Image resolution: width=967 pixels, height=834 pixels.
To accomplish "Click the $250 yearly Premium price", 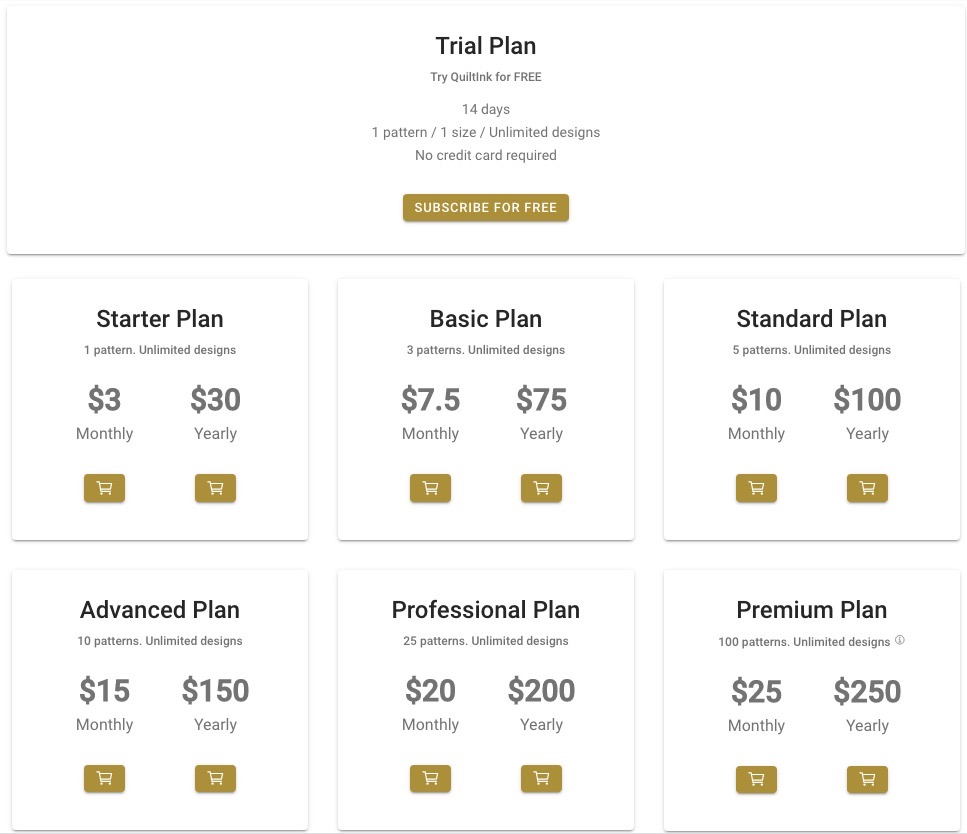I will tap(867, 691).
